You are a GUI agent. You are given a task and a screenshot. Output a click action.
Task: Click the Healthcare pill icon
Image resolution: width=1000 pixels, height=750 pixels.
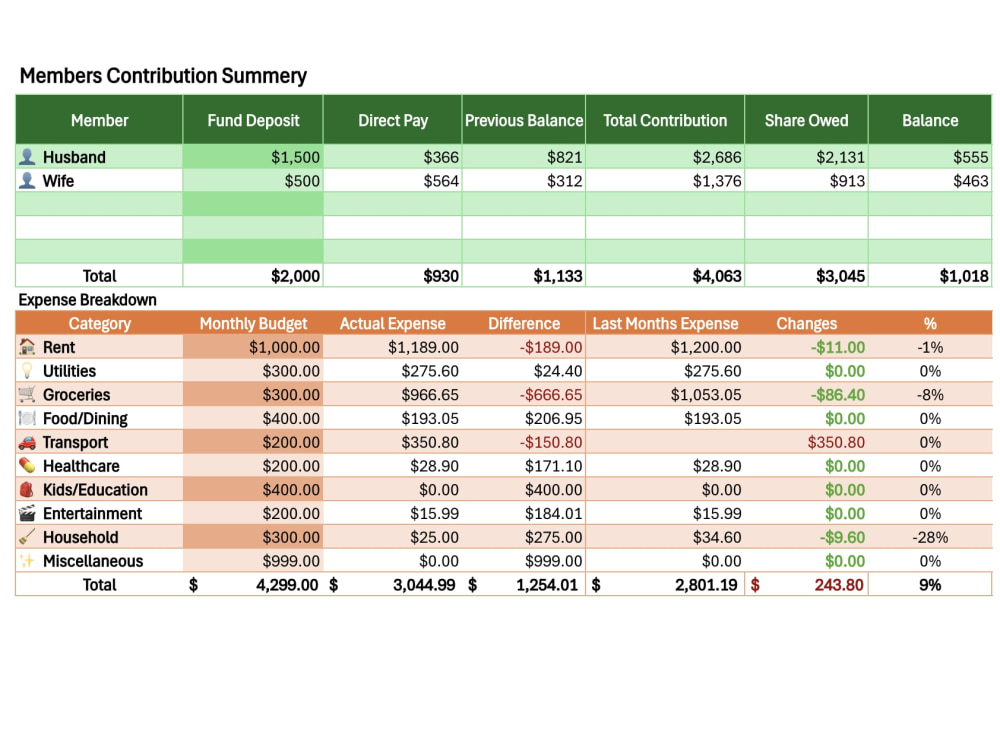[x=27, y=466]
